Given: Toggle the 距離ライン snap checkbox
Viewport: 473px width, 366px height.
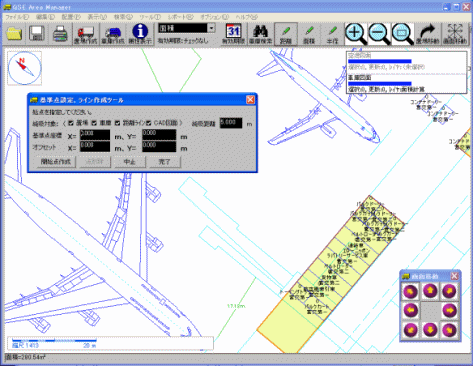Looking at the screenshot, I should (x=117, y=123).
